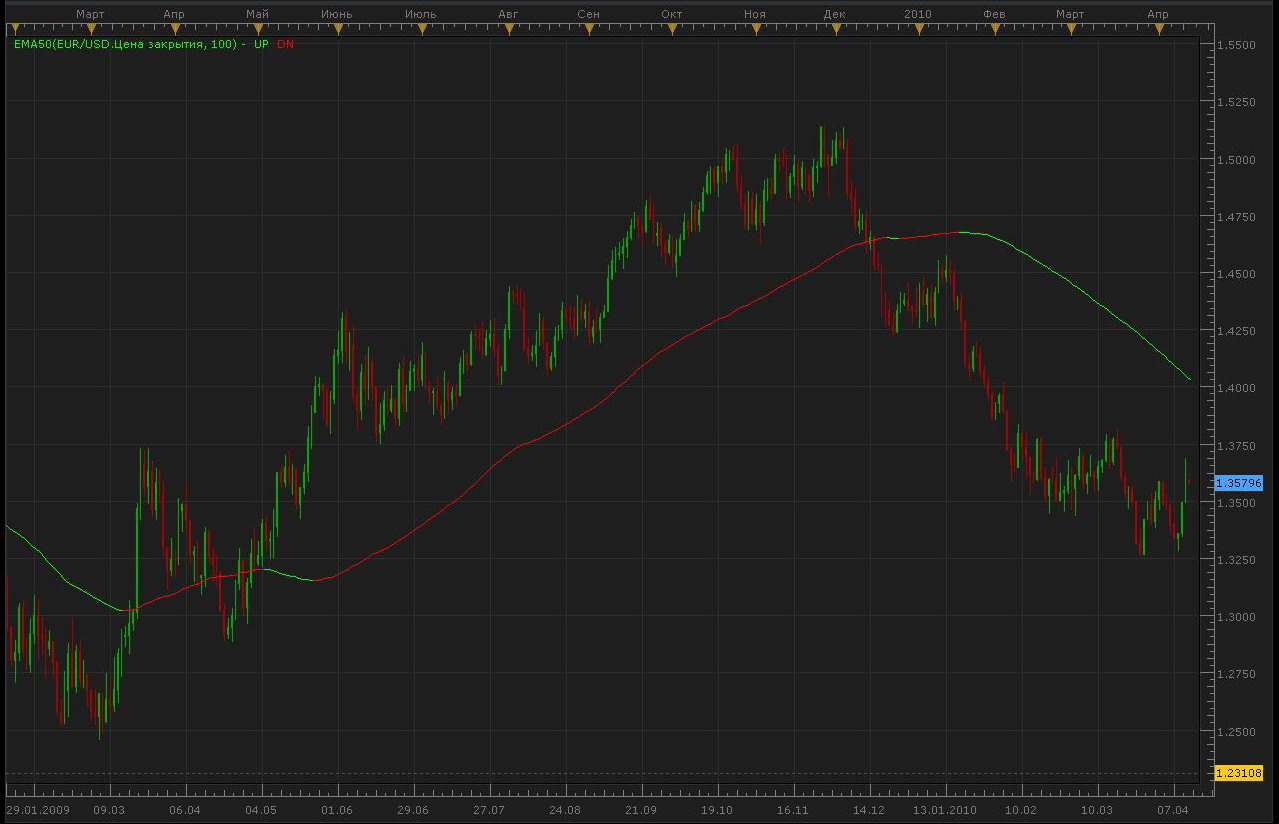Screen dimensions: 1279x824
Task: Click the 1.5250 price axis label
Action: click(x=1237, y=102)
